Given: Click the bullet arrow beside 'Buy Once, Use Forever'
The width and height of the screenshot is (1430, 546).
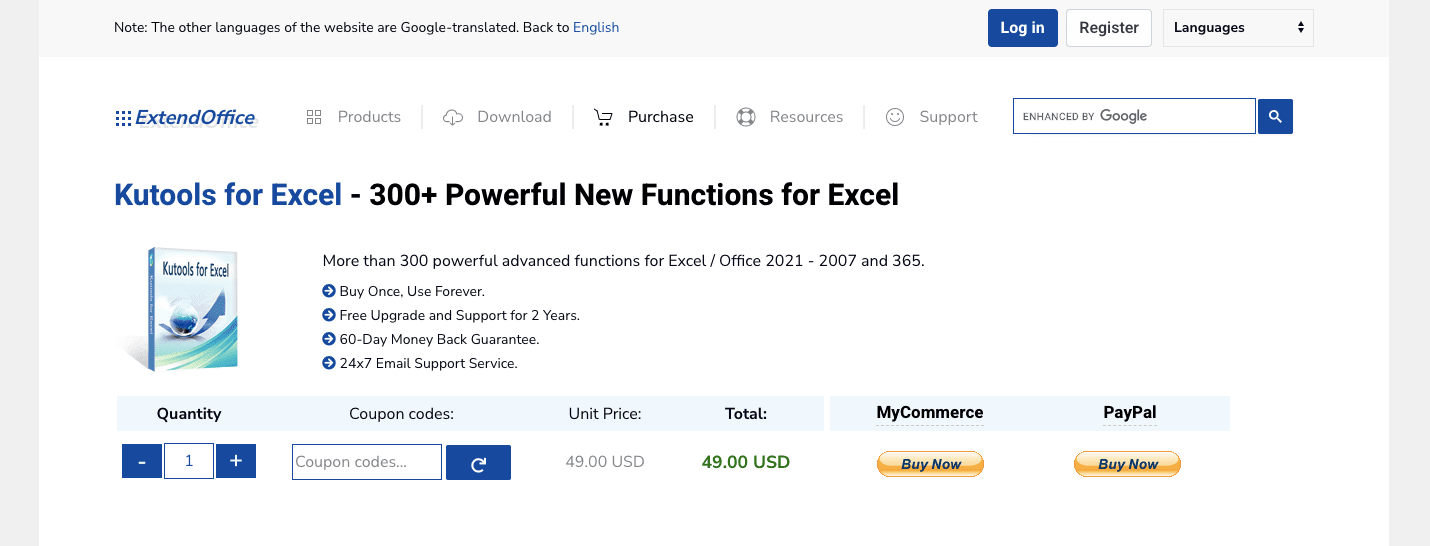Looking at the screenshot, I should 329,291.
